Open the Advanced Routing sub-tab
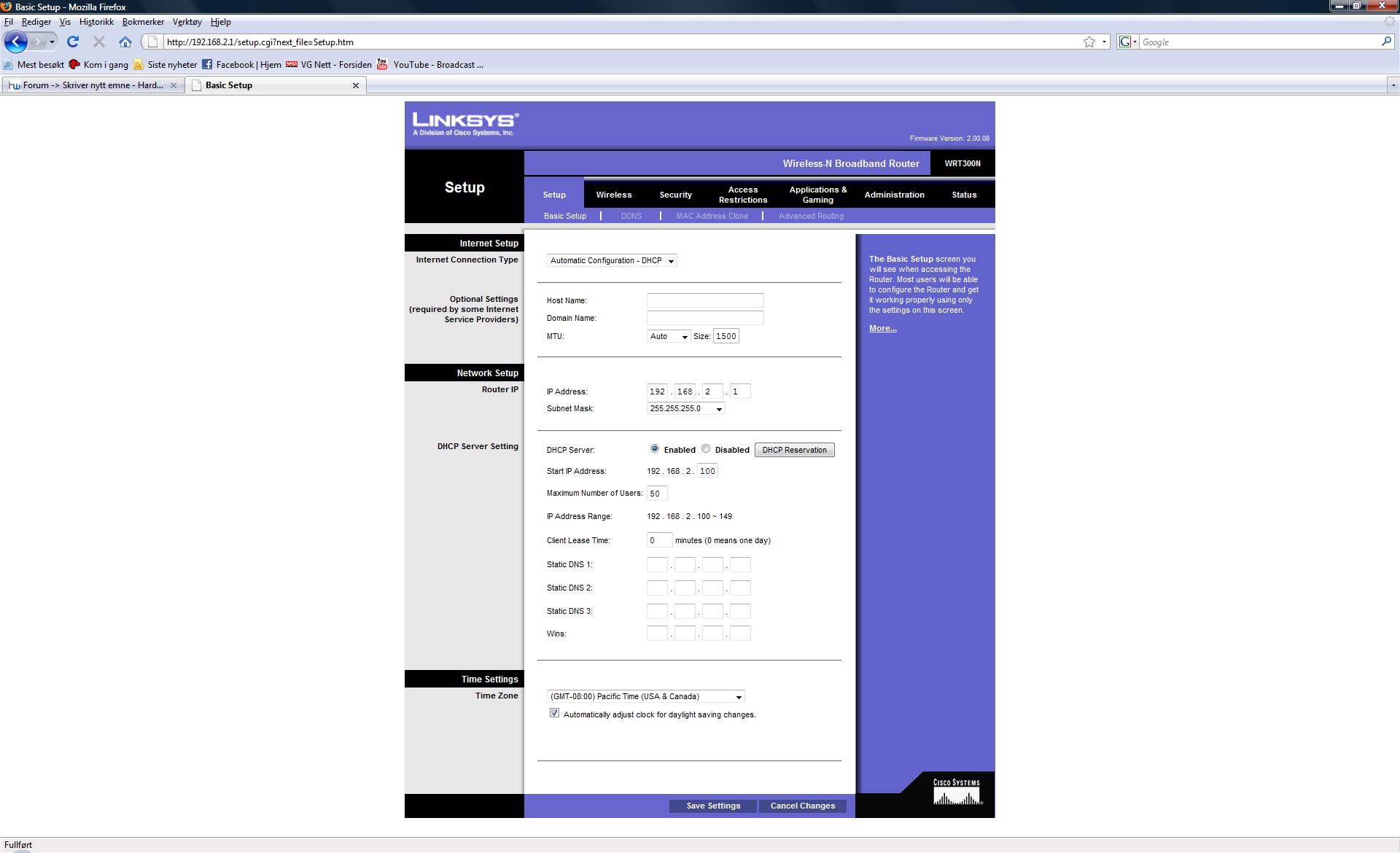 [x=811, y=216]
